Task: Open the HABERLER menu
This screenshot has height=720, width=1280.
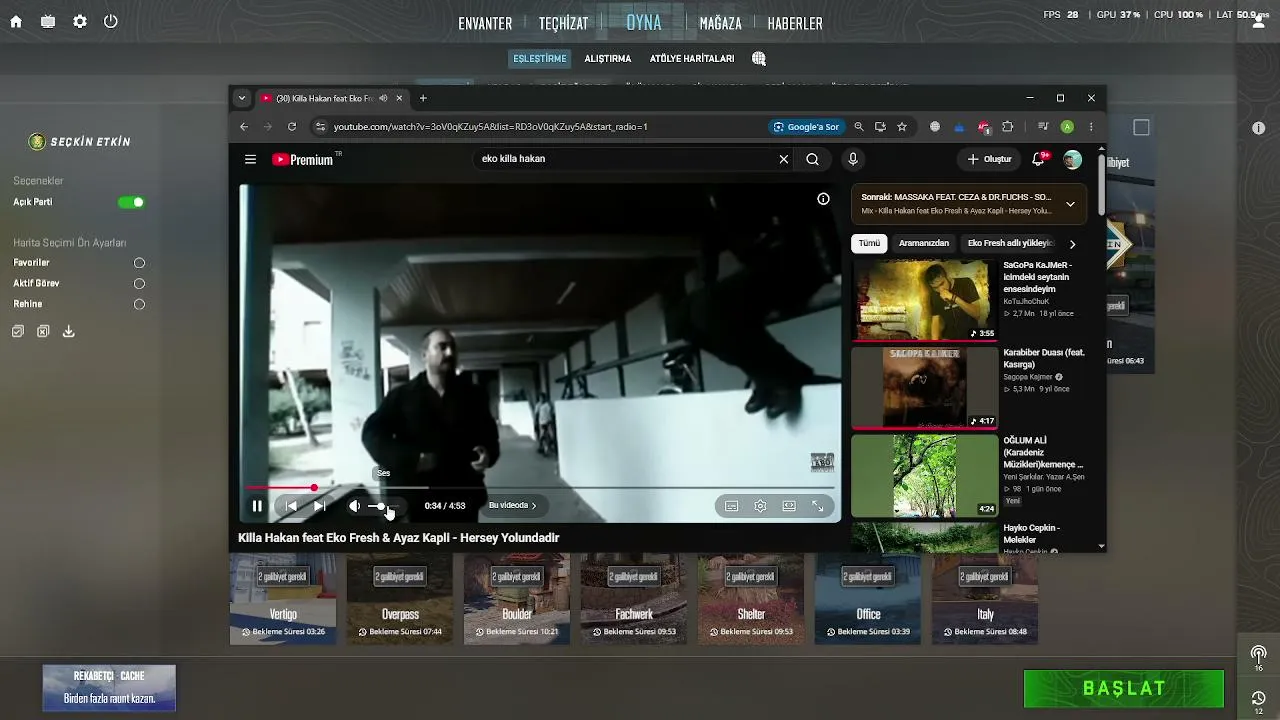Action: (795, 23)
